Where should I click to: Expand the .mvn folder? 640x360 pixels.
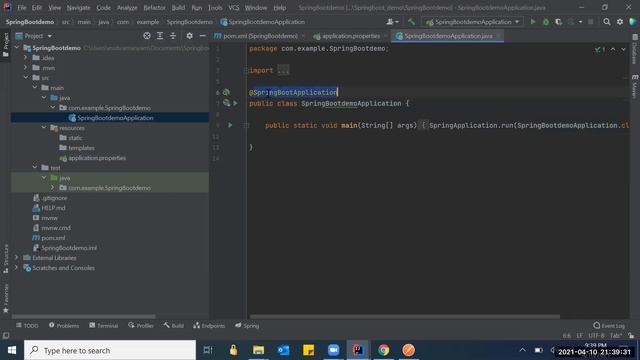tap(26, 67)
